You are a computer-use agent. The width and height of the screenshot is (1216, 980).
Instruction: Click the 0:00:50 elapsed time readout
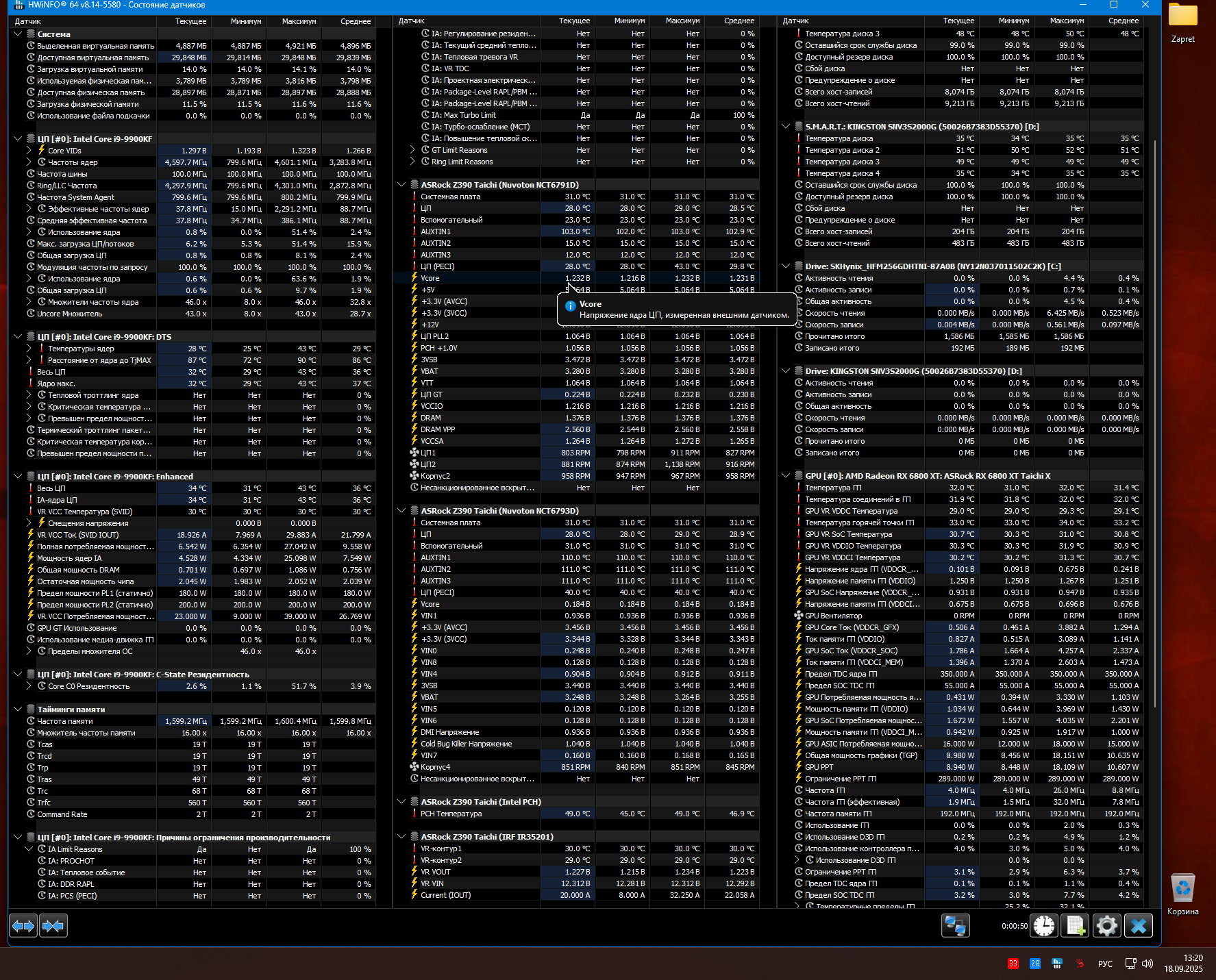1014,926
